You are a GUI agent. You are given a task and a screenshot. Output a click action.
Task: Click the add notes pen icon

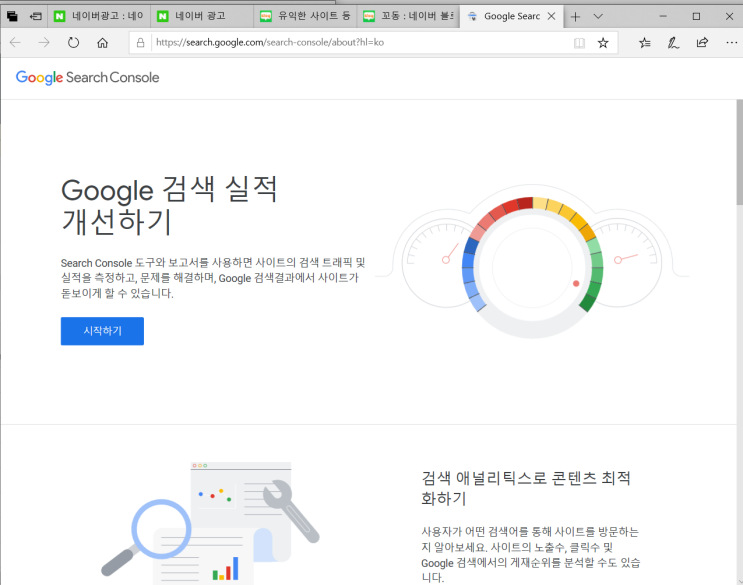coord(673,43)
